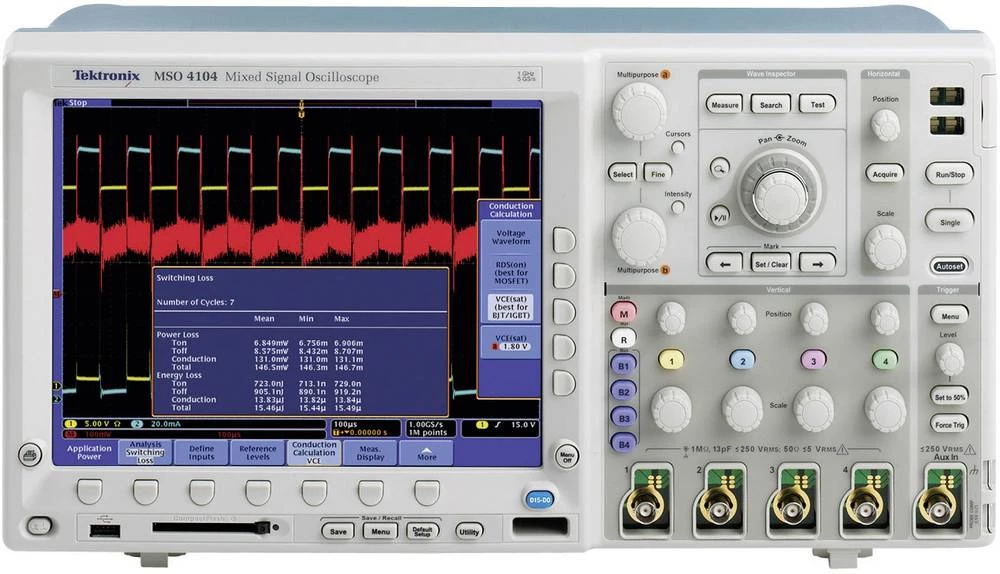
Task: Select the Meas. Display screen menu
Action: click(x=370, y=453)
